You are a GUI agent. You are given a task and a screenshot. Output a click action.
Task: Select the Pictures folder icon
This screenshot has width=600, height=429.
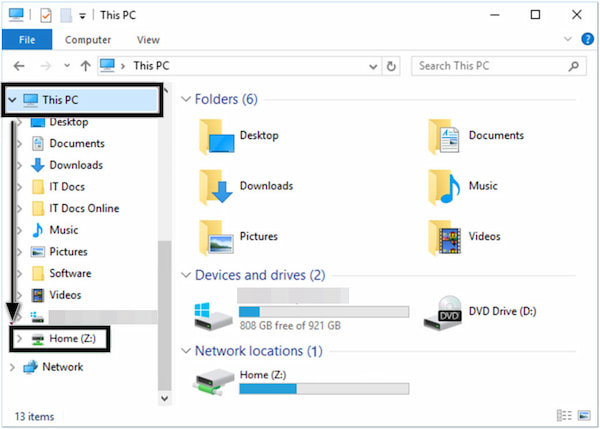coord(216,238)
